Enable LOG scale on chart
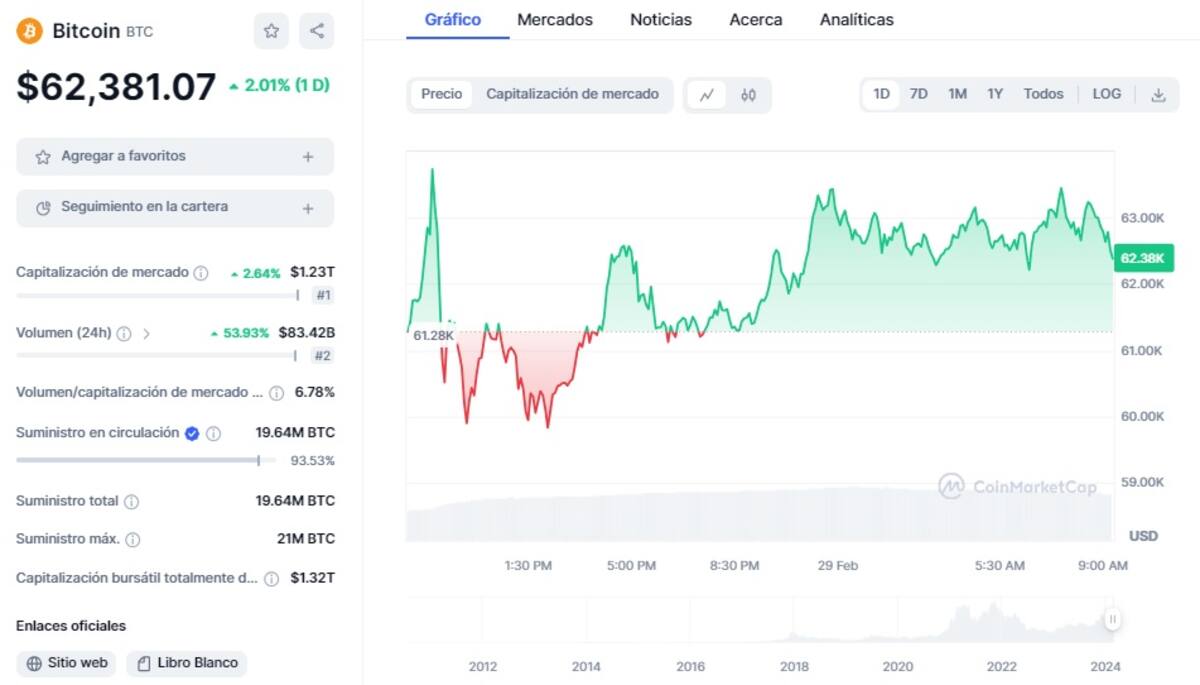Screen dimensions: 1200x685 coord(1106,94)
